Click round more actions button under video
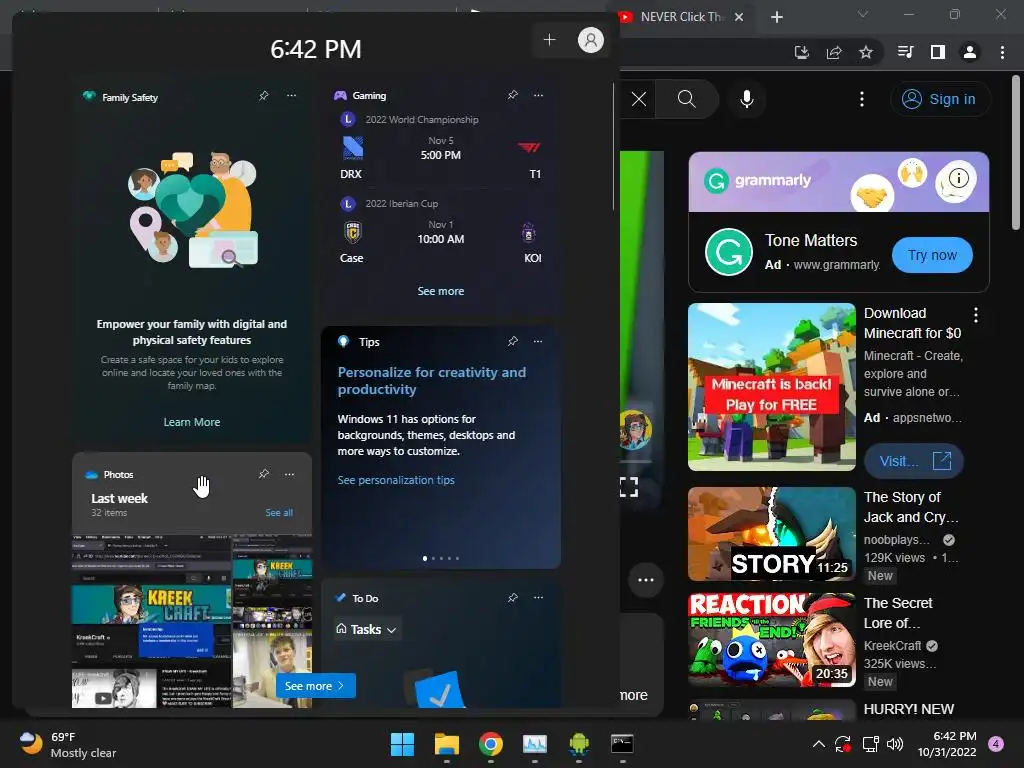 click(646, 580)
